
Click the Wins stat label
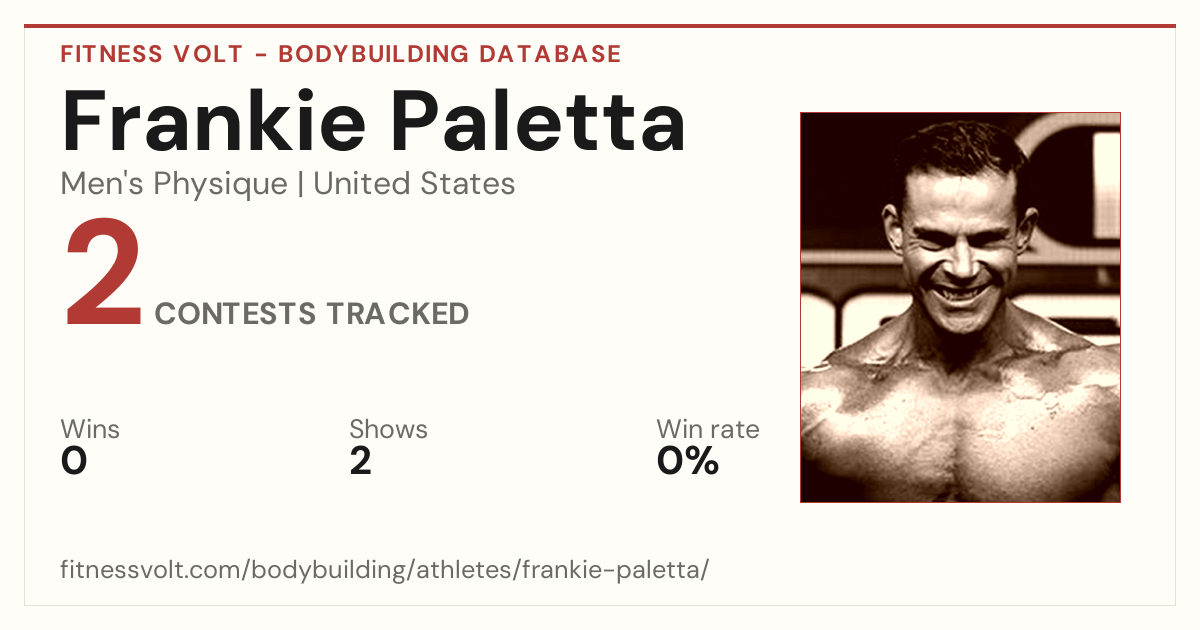[x=90, y=429]
